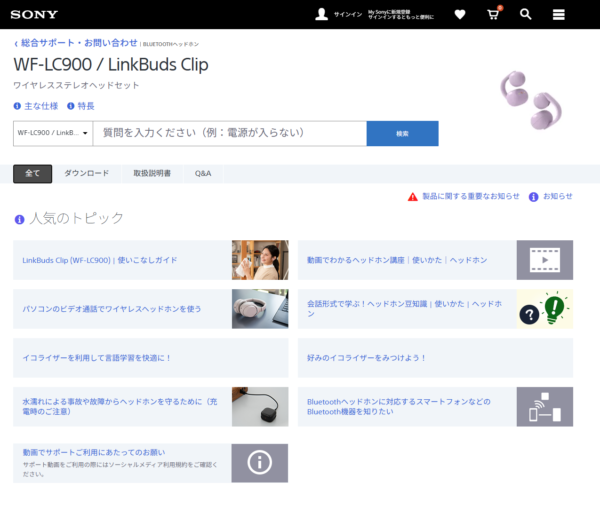Click the question and lightbulb icon thumbnail

545,309
